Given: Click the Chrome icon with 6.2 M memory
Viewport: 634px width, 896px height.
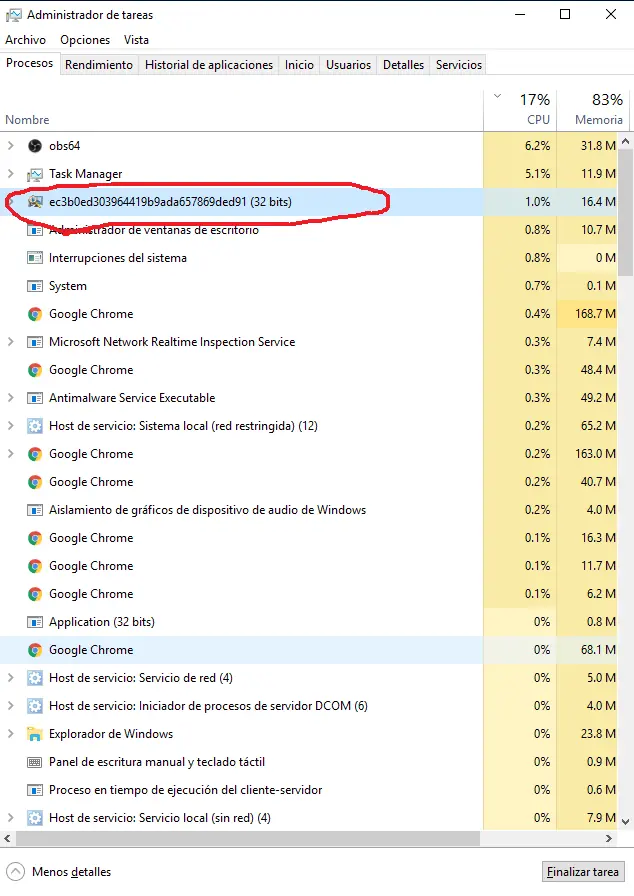Looking at the screenshot, I should tap(35, 594).
